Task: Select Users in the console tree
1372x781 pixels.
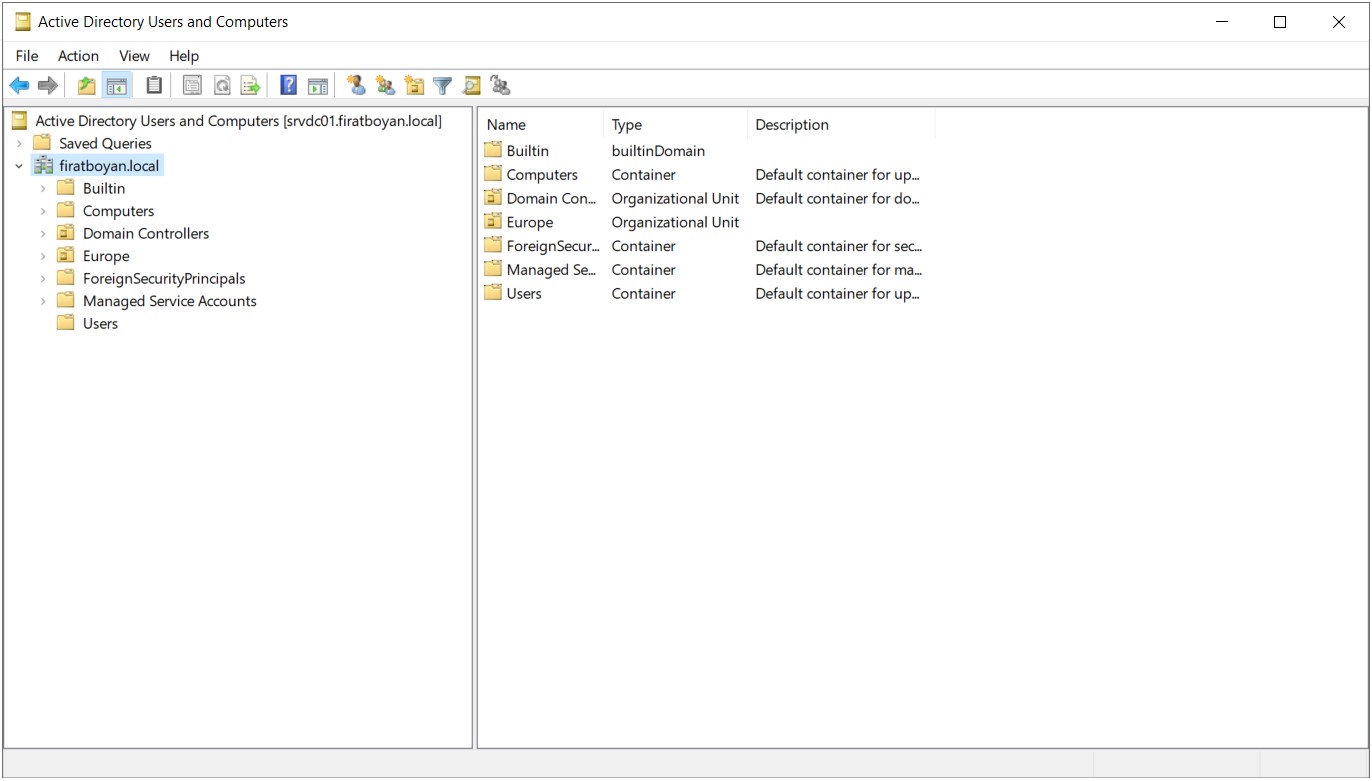Action: click(x=100, y=323)
